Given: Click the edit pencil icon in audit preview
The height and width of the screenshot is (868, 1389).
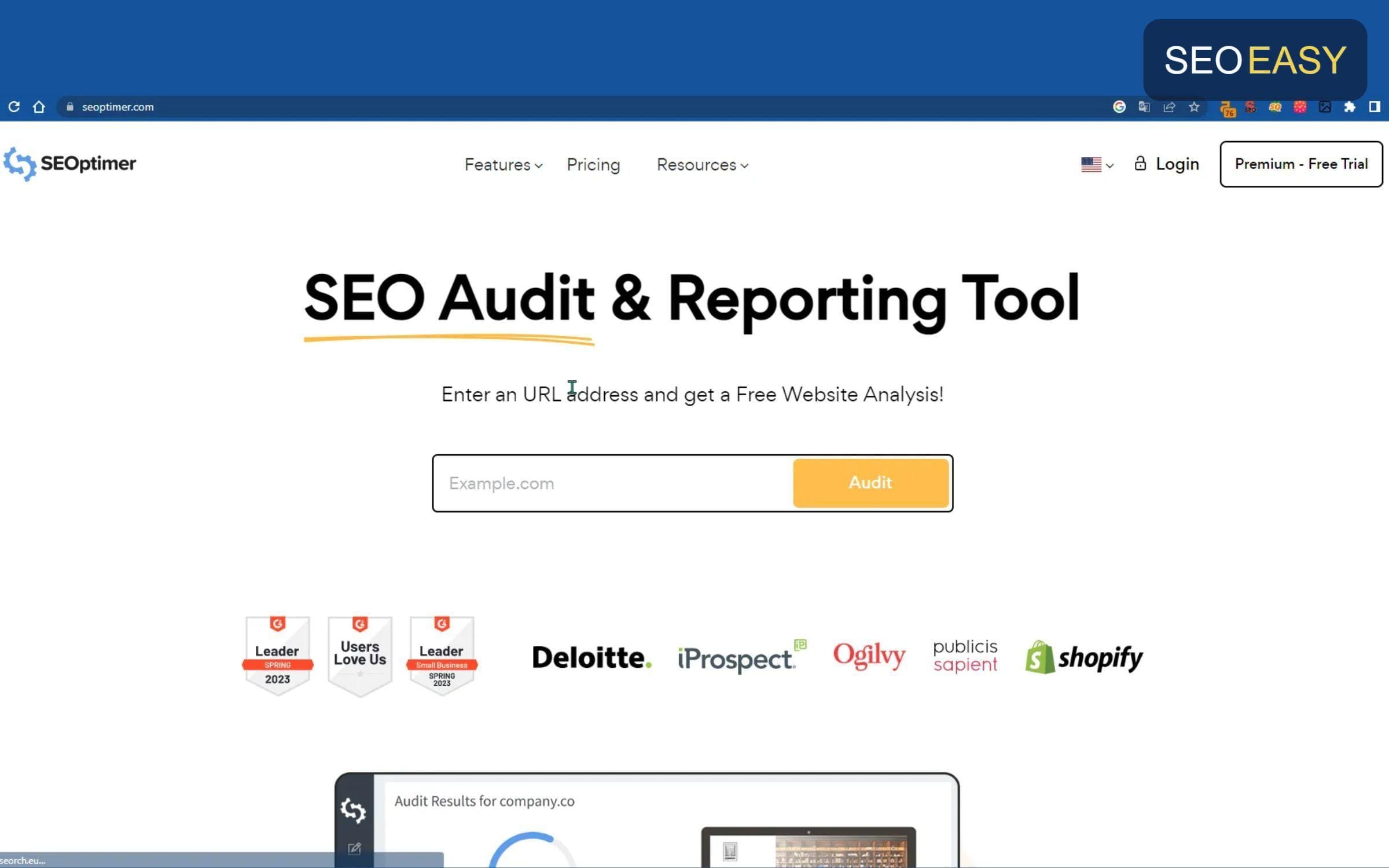Looking at the screenshot, I should pos(354,849).
